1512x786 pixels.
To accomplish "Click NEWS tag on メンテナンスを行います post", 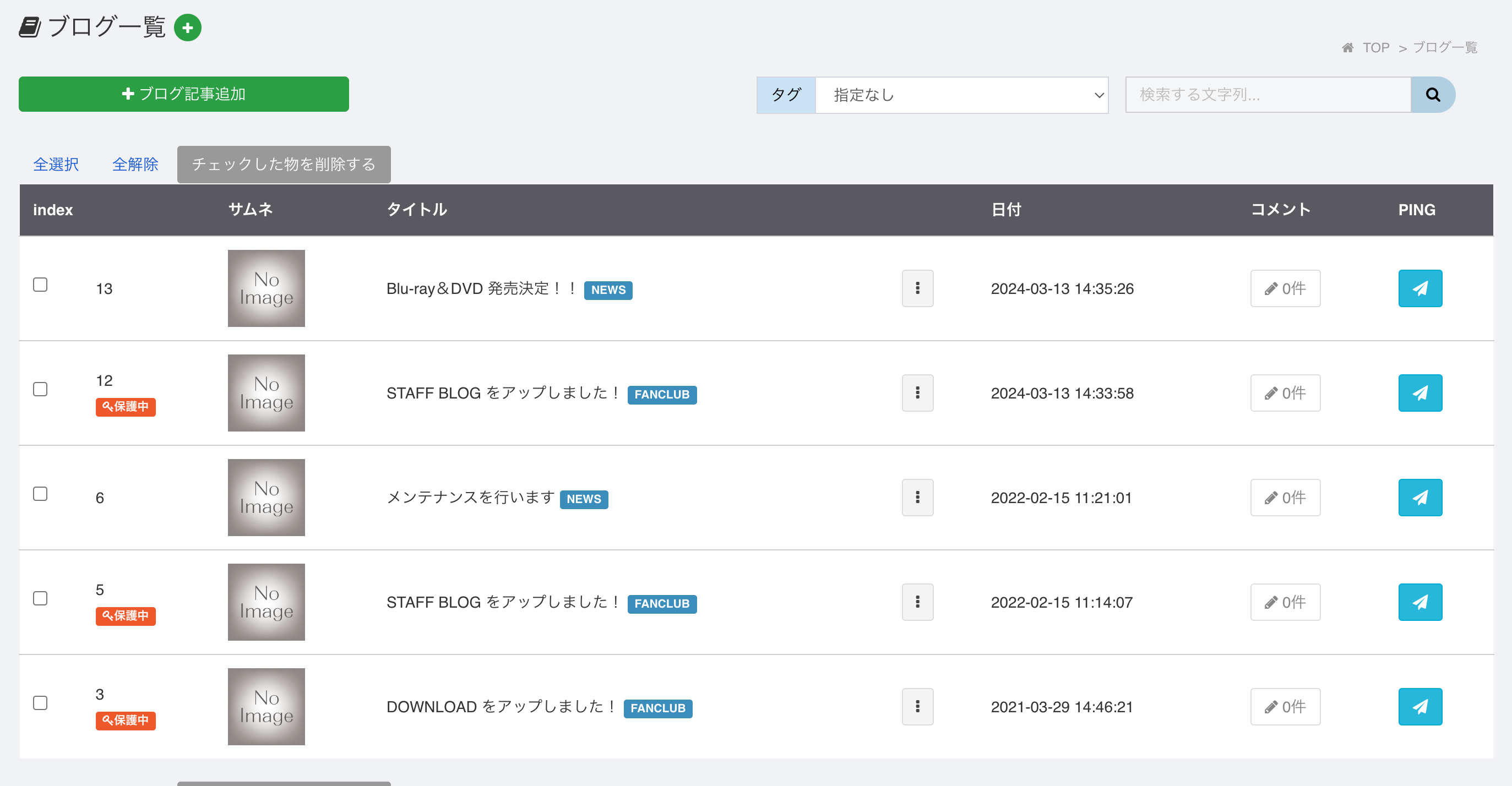I will (x=584, y=499).
